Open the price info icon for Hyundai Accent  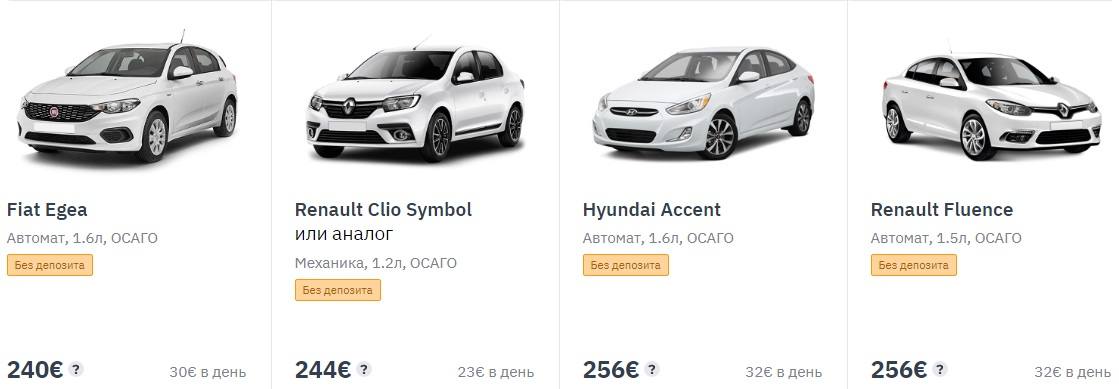point(652,369)
